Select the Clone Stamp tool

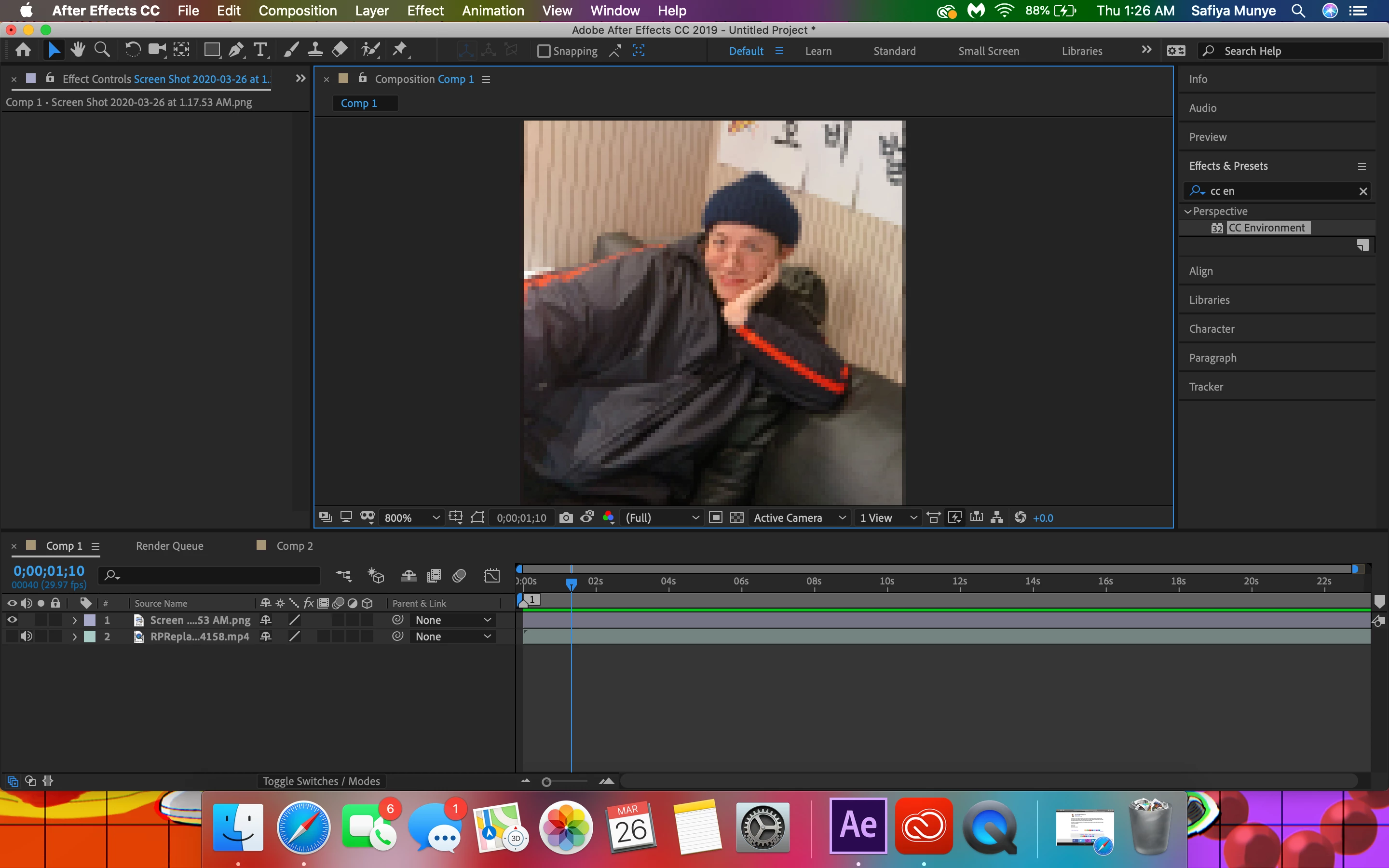(315, 51)
